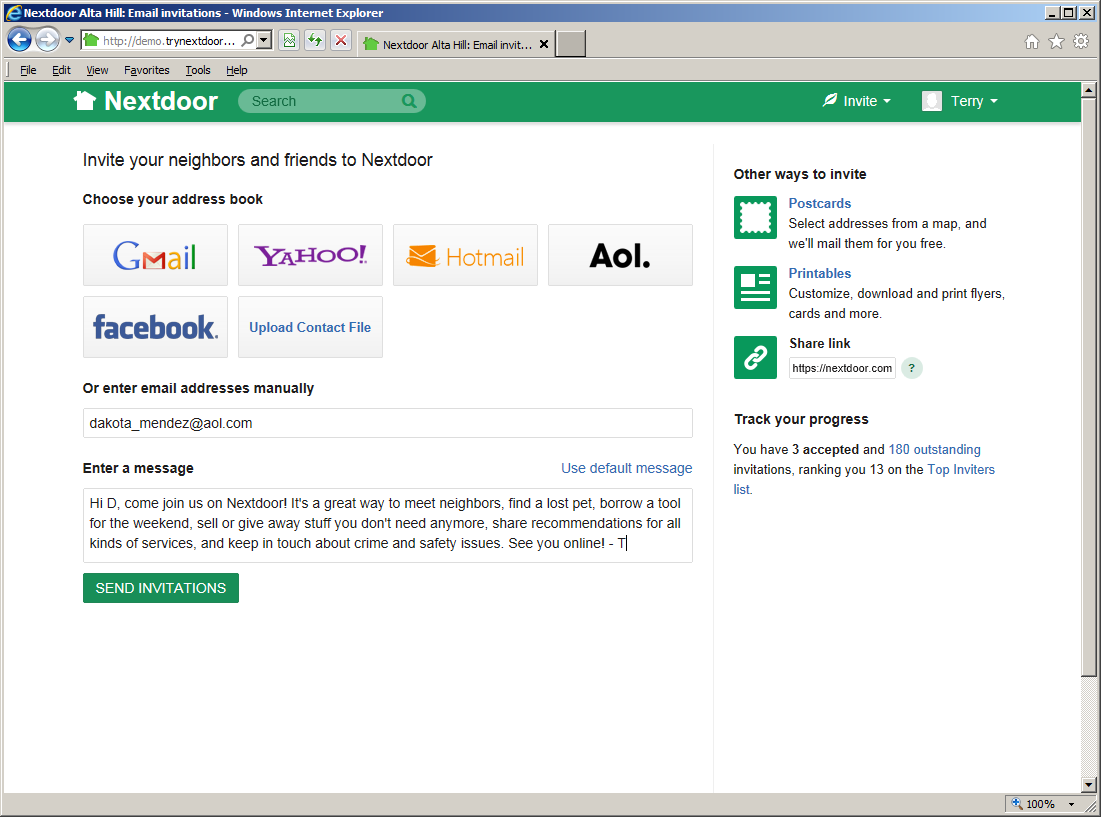Image resolution: width=1101 pixels, height=817 pixels.
Task: Select the Gmail address book icon
Action: (155, 255)
